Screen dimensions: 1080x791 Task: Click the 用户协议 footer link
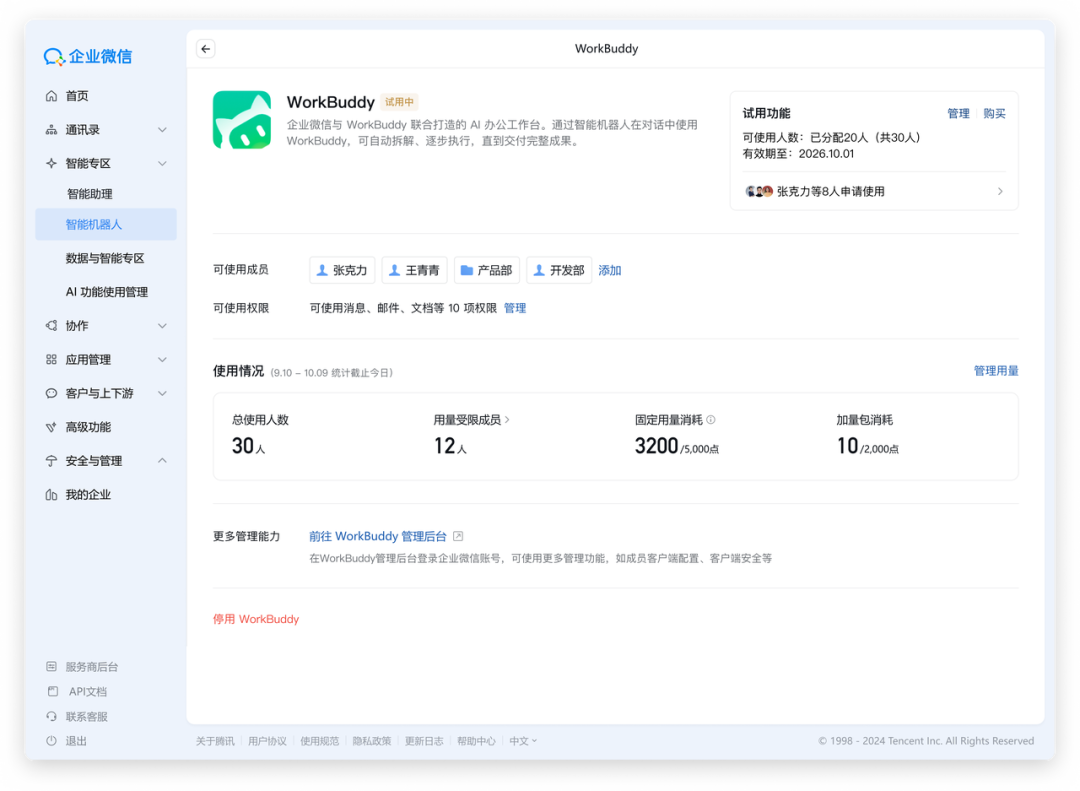pos(267,741)
